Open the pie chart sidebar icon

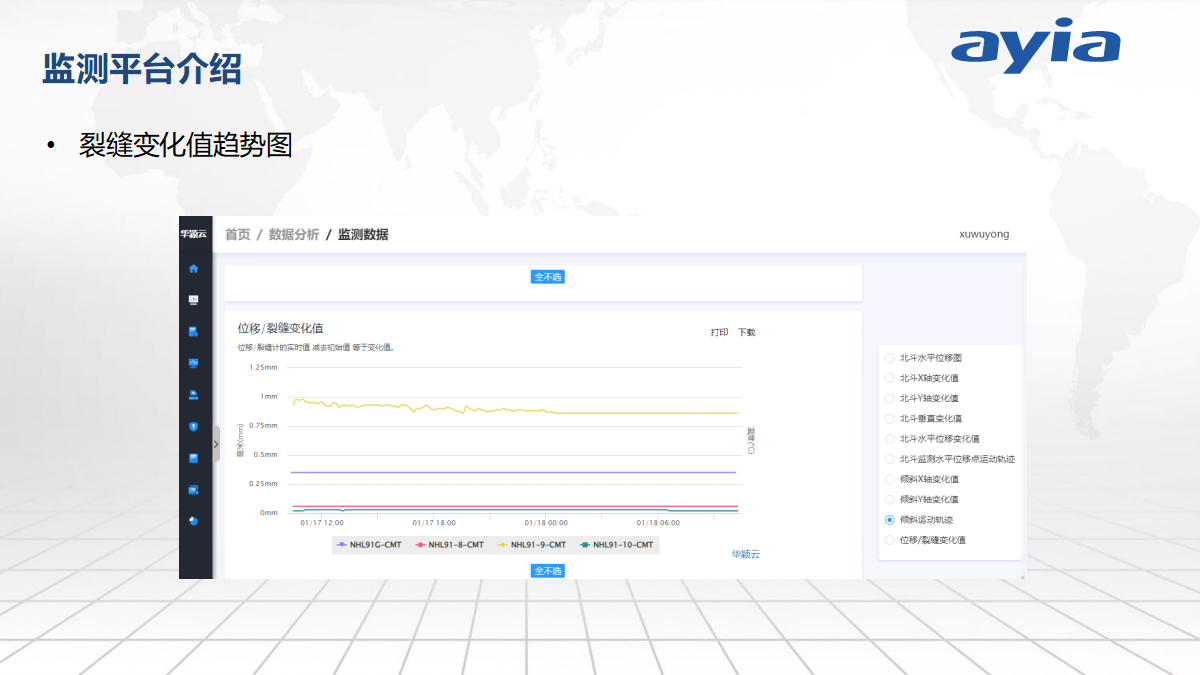tap(194, 521)
